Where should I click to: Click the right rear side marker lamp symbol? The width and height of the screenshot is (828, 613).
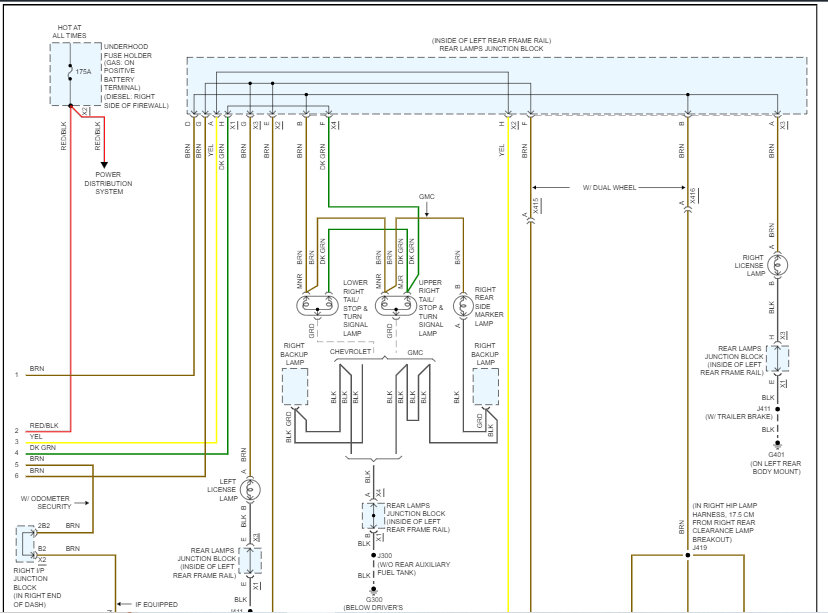tap(459, 304)
